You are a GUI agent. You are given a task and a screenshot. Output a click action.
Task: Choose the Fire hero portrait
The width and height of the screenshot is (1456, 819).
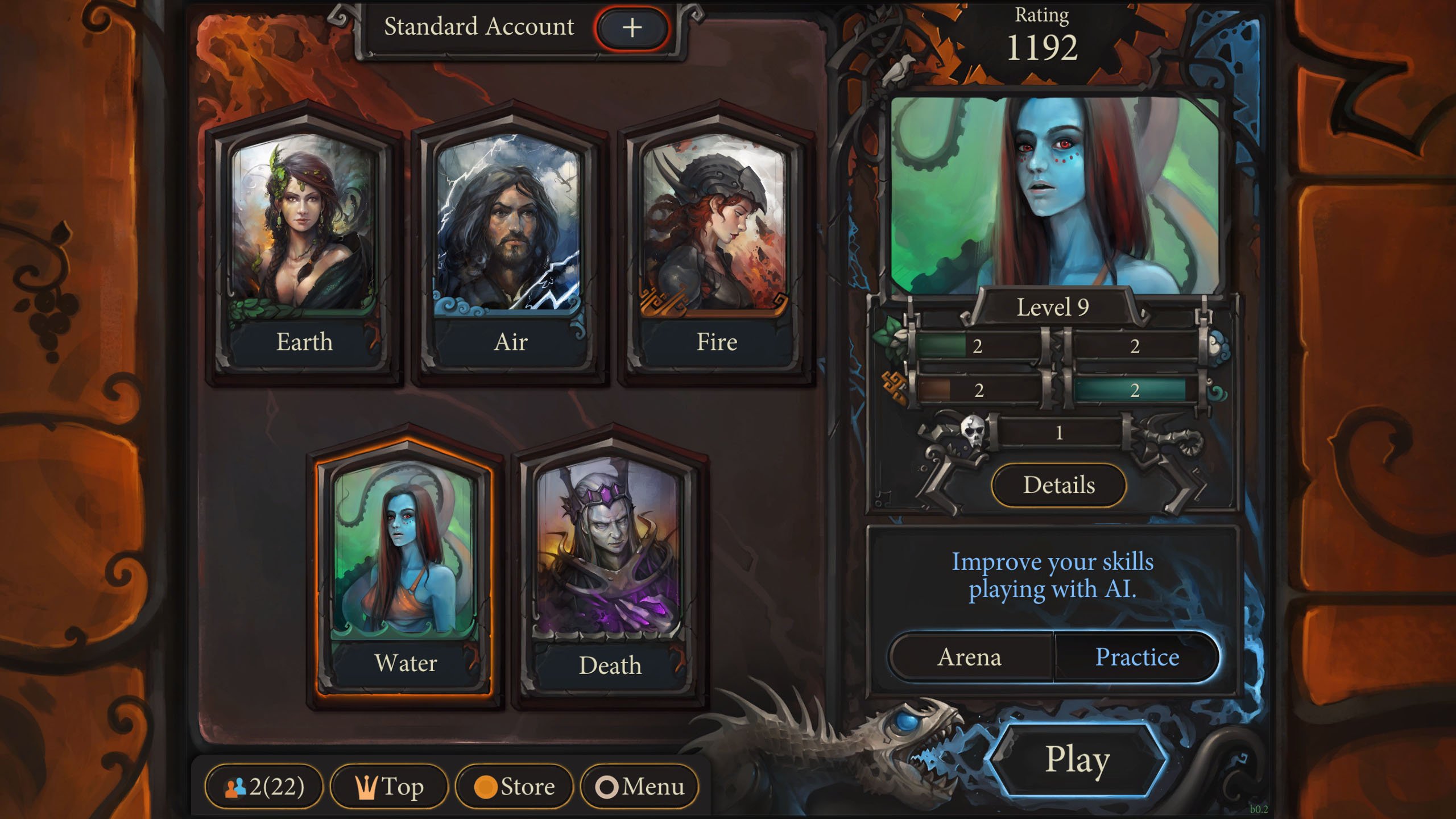[x=717, y=225]
